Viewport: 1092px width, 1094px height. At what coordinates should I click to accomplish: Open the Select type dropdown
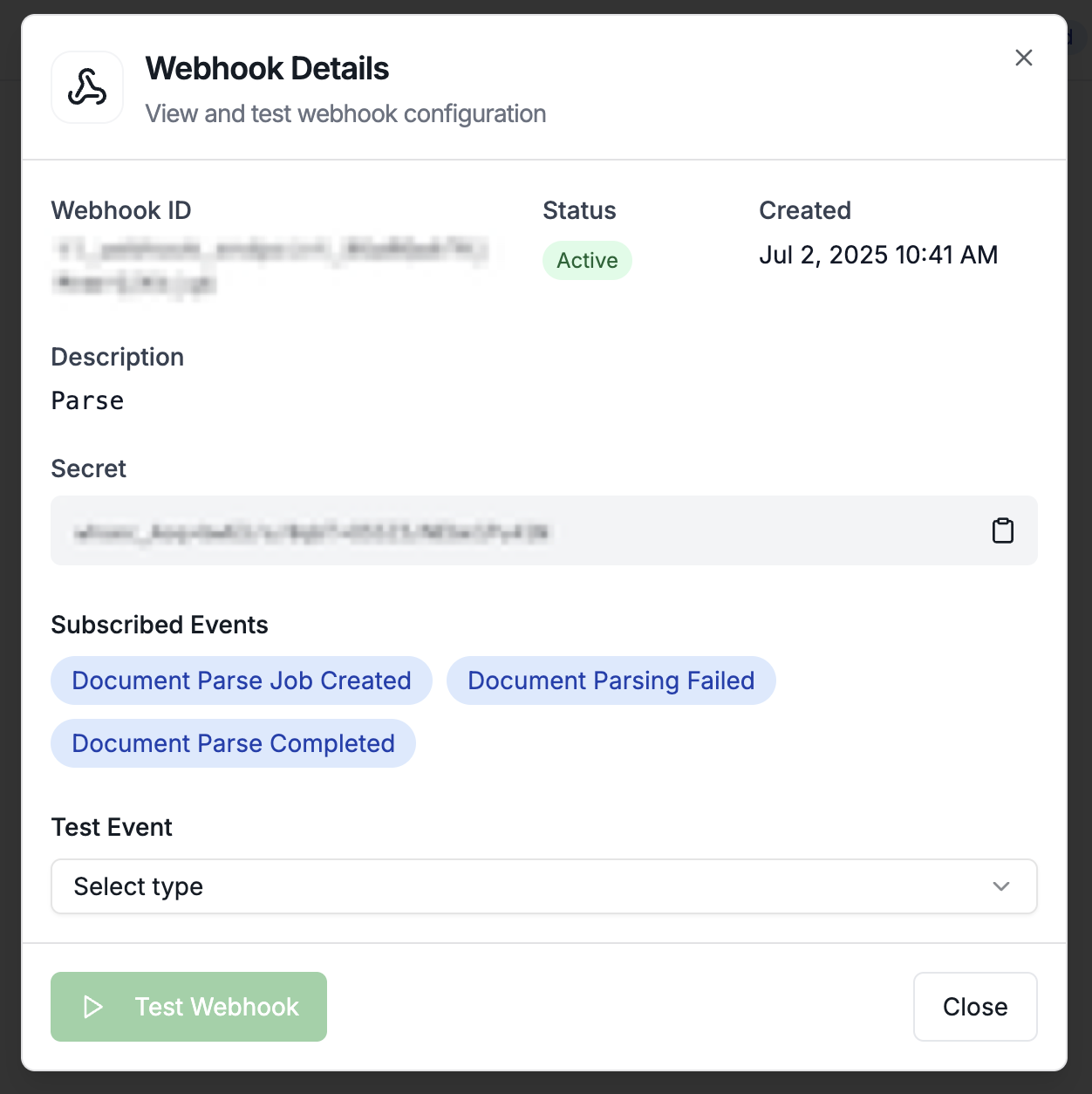544,886
